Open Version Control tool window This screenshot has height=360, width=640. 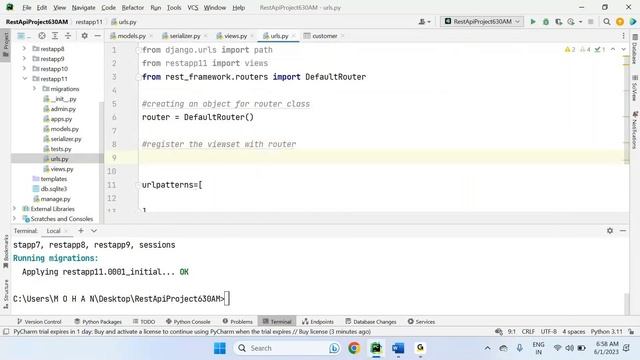point(39,322)
